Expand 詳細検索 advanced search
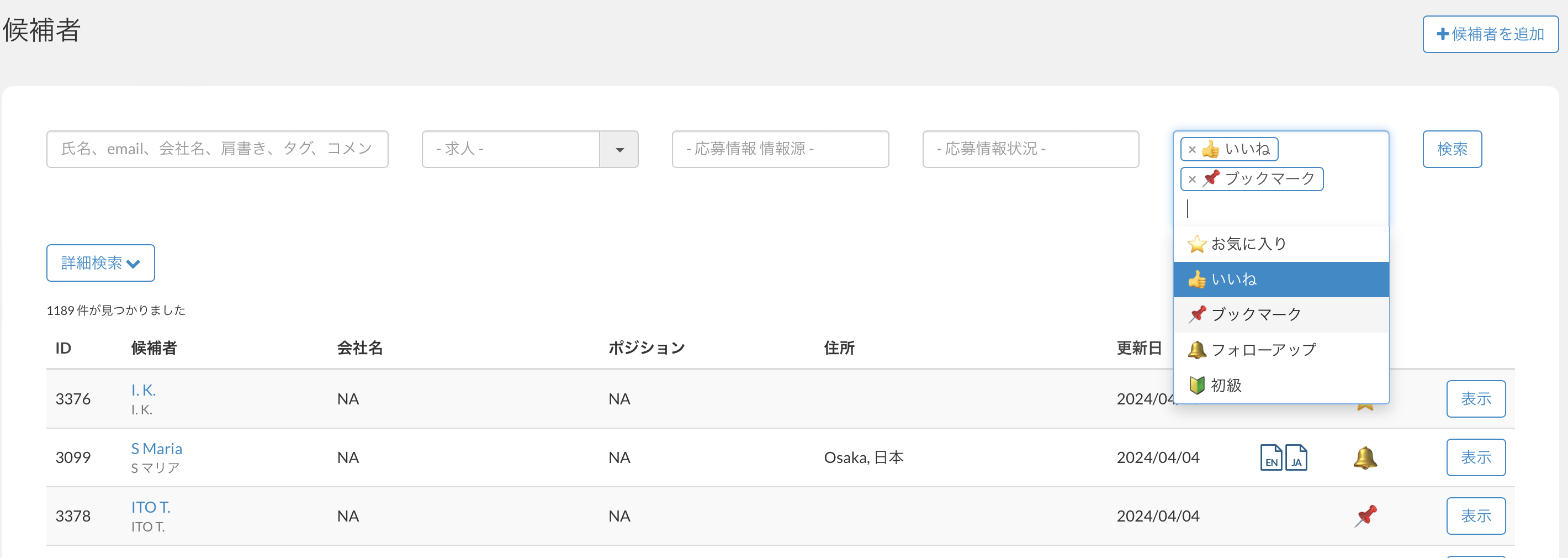This screenshot has width=1568, height=558. [100, 263]
